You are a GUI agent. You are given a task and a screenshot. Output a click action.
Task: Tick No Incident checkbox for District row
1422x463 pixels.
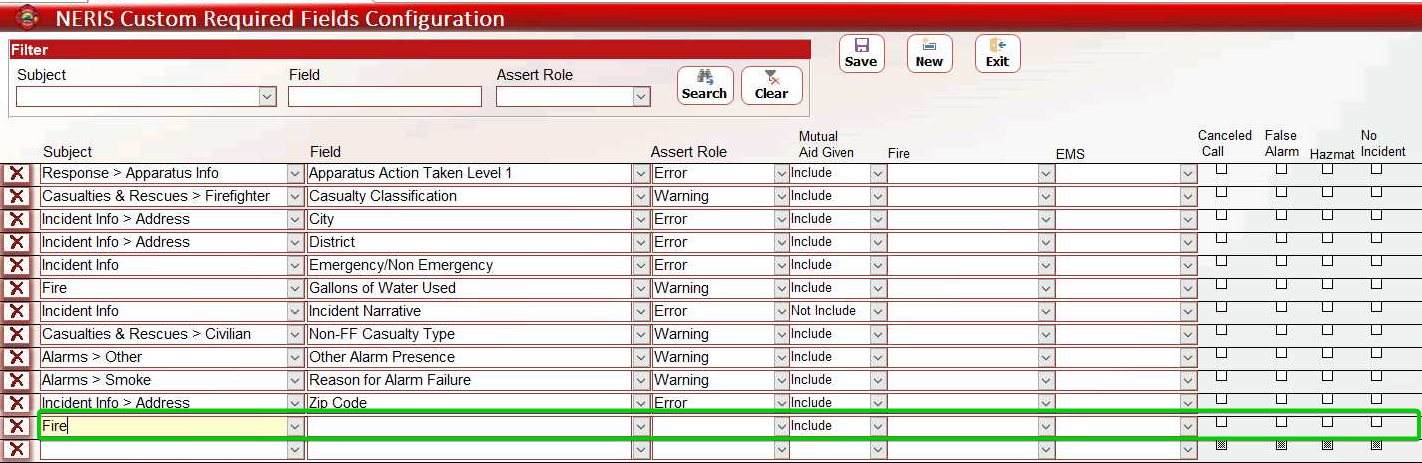coord(1376,238)
